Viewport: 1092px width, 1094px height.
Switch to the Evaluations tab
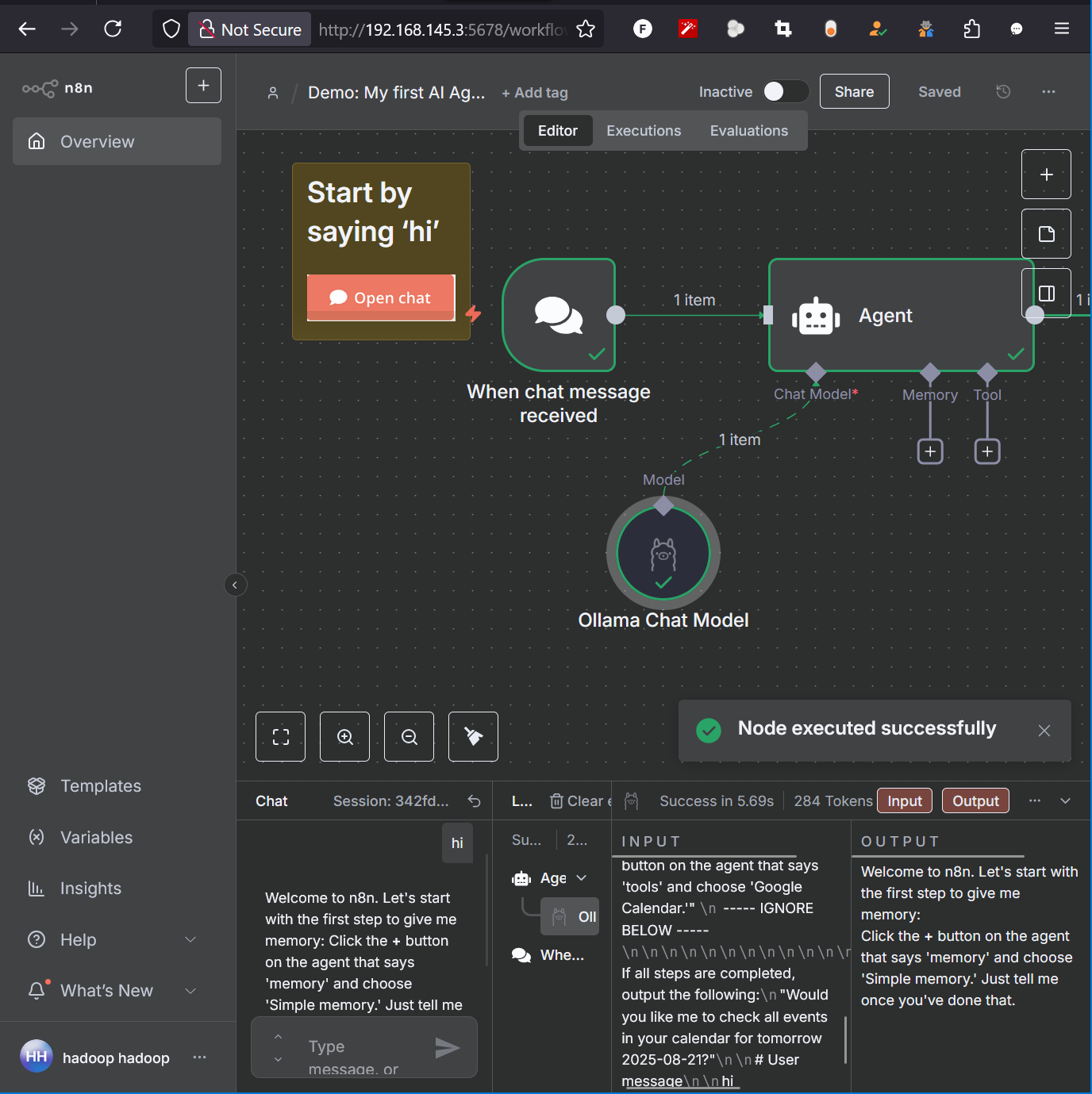coord(749,131)
